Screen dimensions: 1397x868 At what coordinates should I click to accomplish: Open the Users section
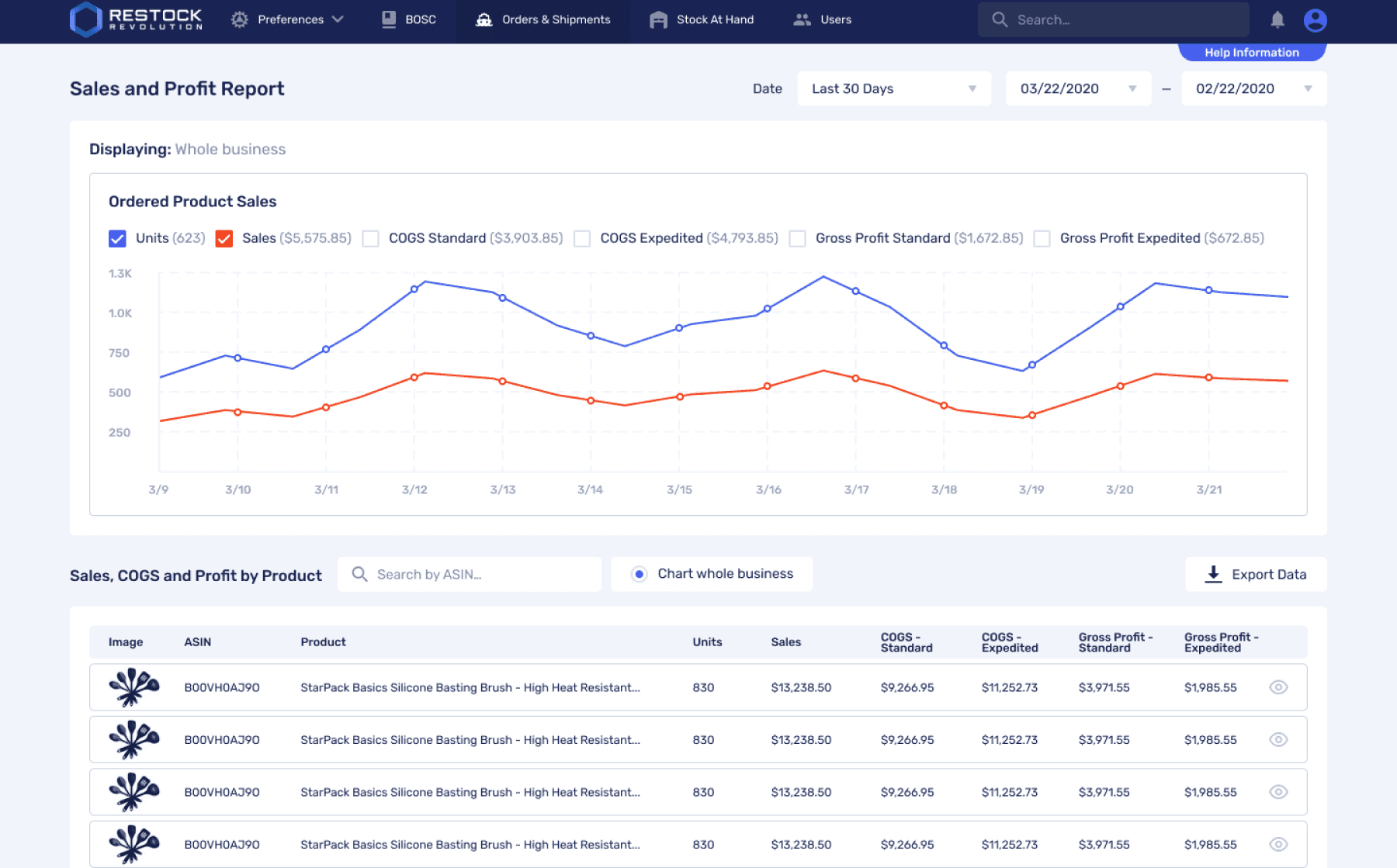tap(823, 19)
